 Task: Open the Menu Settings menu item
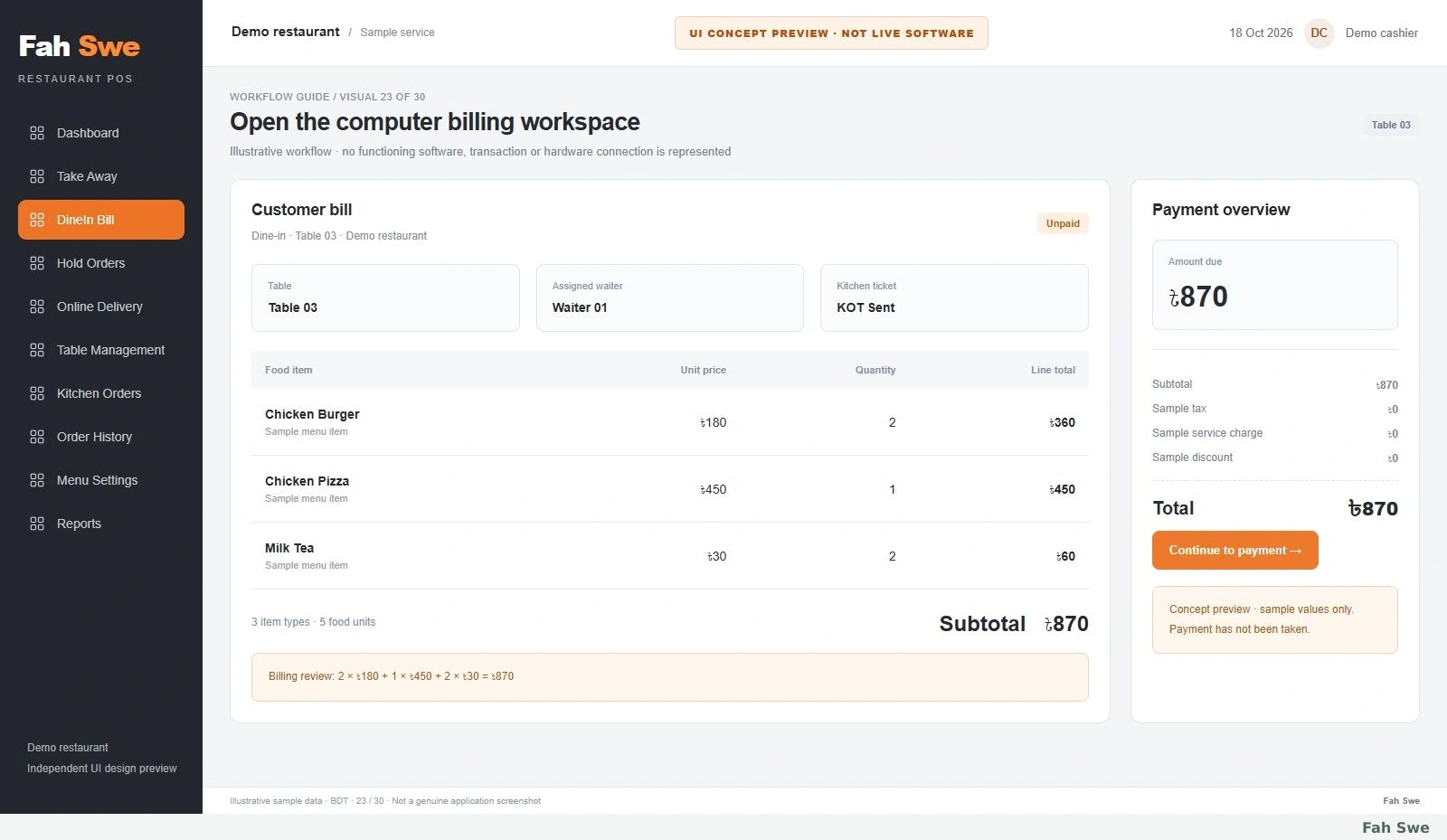click(x=101, y=480)
